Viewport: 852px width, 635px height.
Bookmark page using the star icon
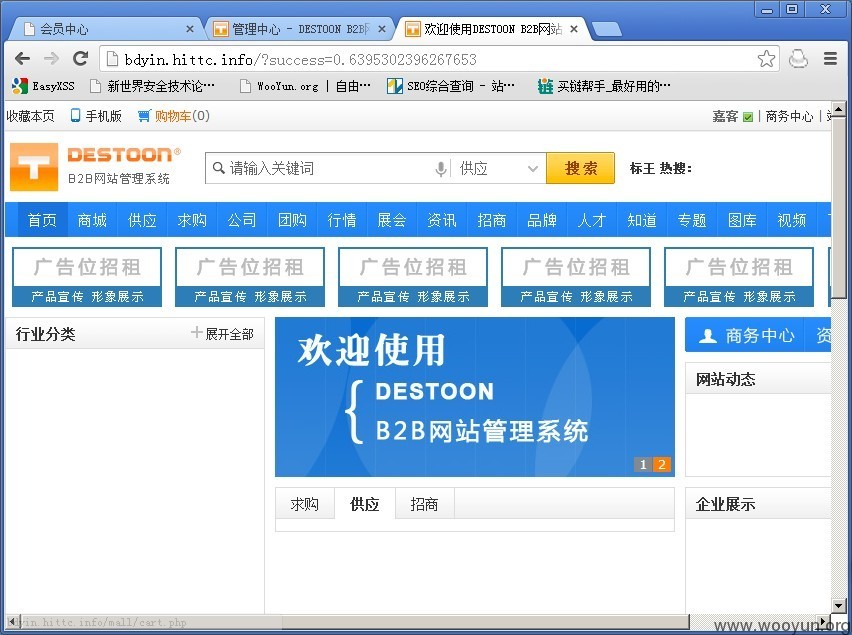click(x=766, y=59)
